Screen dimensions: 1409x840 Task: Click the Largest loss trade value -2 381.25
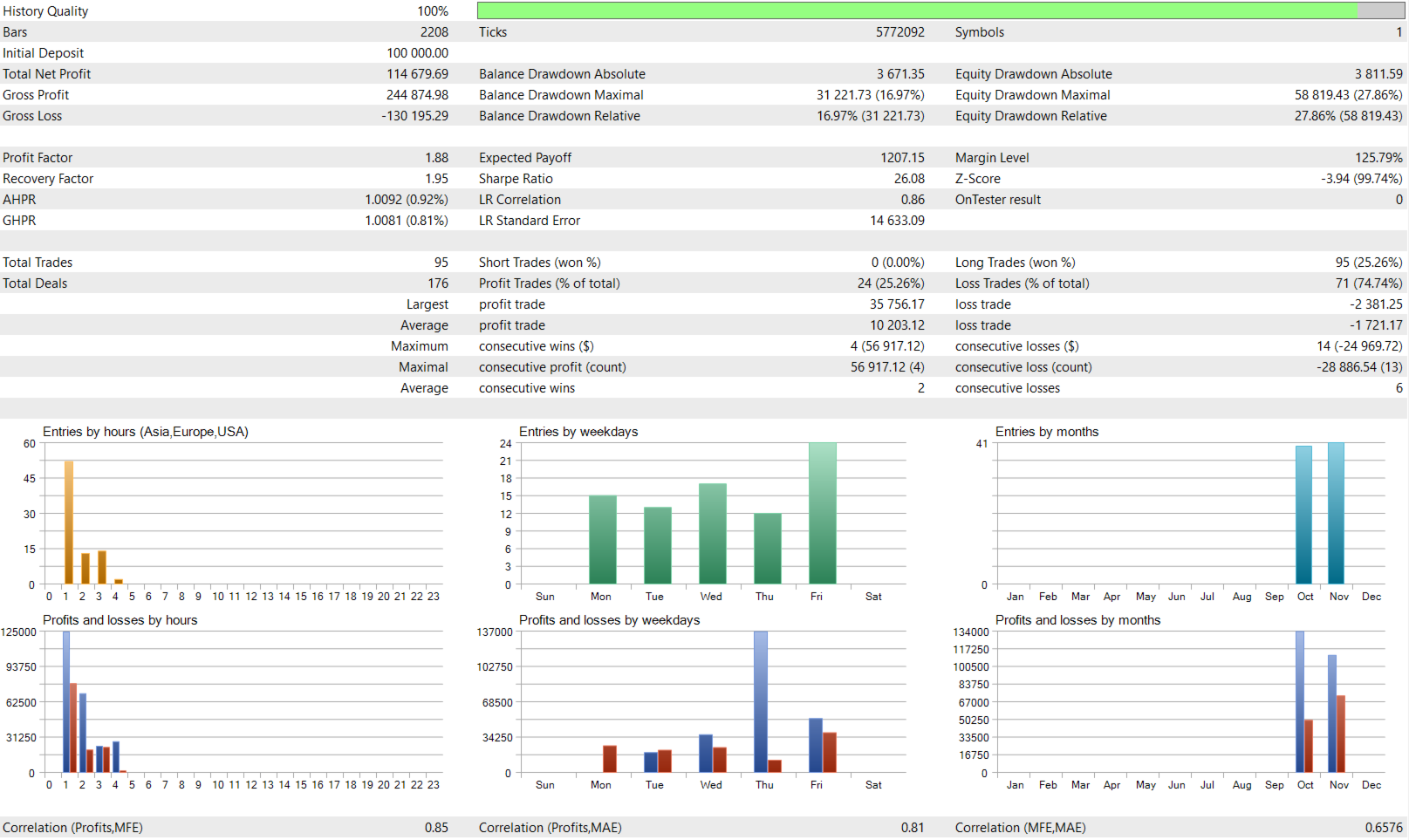point(1376,304)
